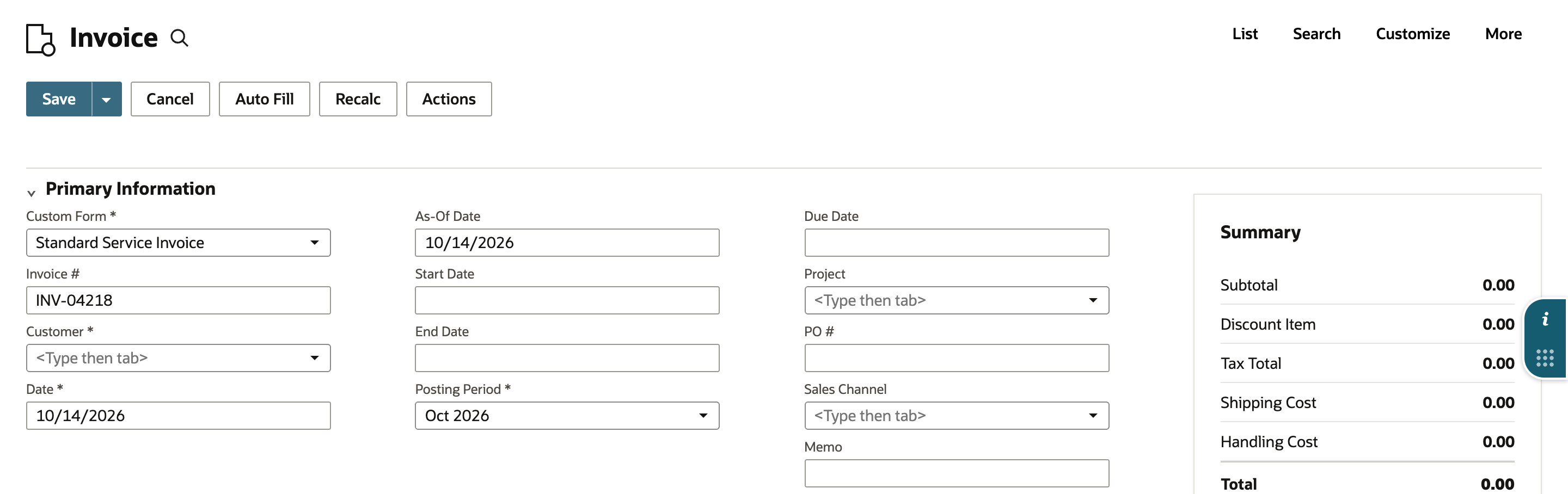
Task: Click into the As-Of Date field
Action: [567, 243]
